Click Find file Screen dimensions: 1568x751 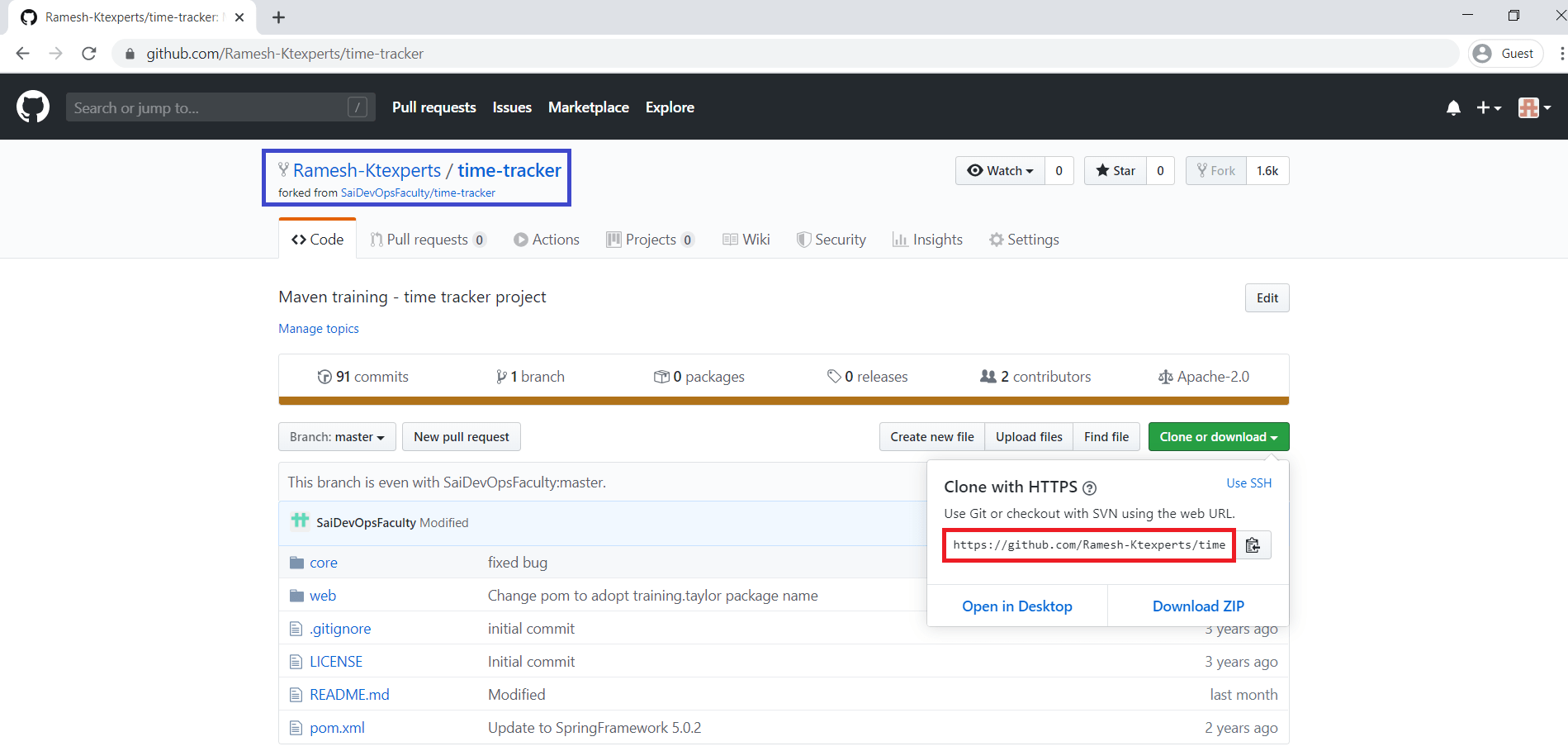(1106, 437)
